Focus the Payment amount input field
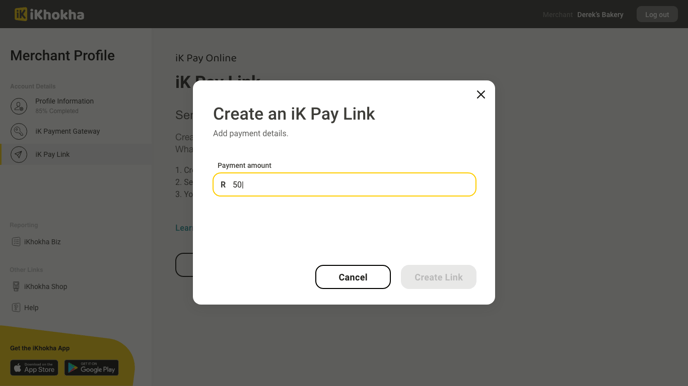 pos(344,185)
